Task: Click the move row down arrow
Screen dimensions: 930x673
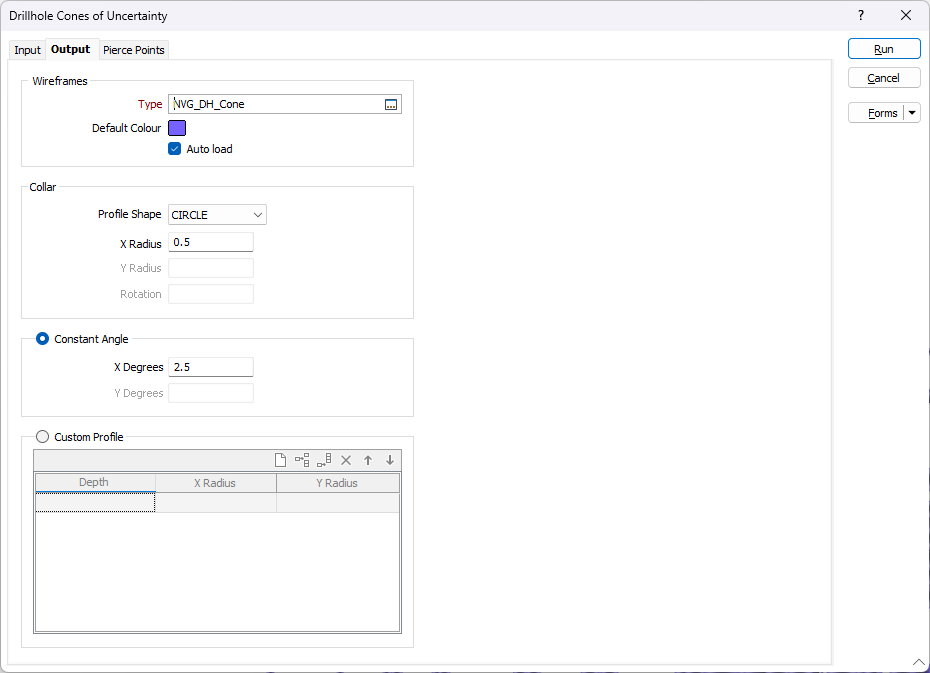Action: (390, 460)
